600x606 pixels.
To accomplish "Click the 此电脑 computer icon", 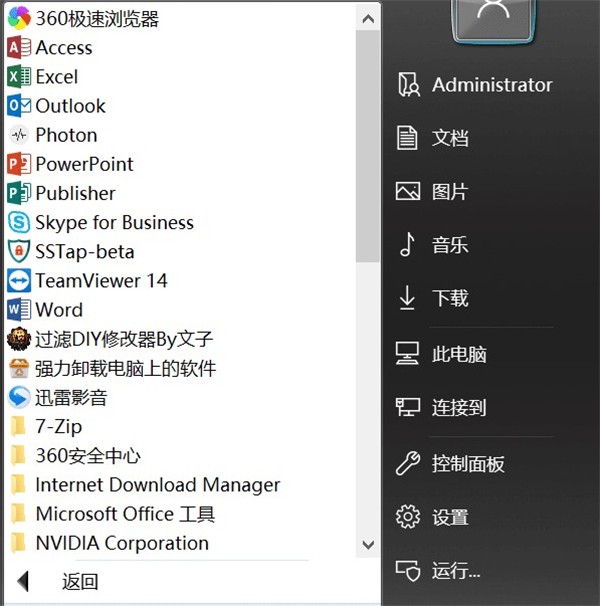I will (407, 353).
